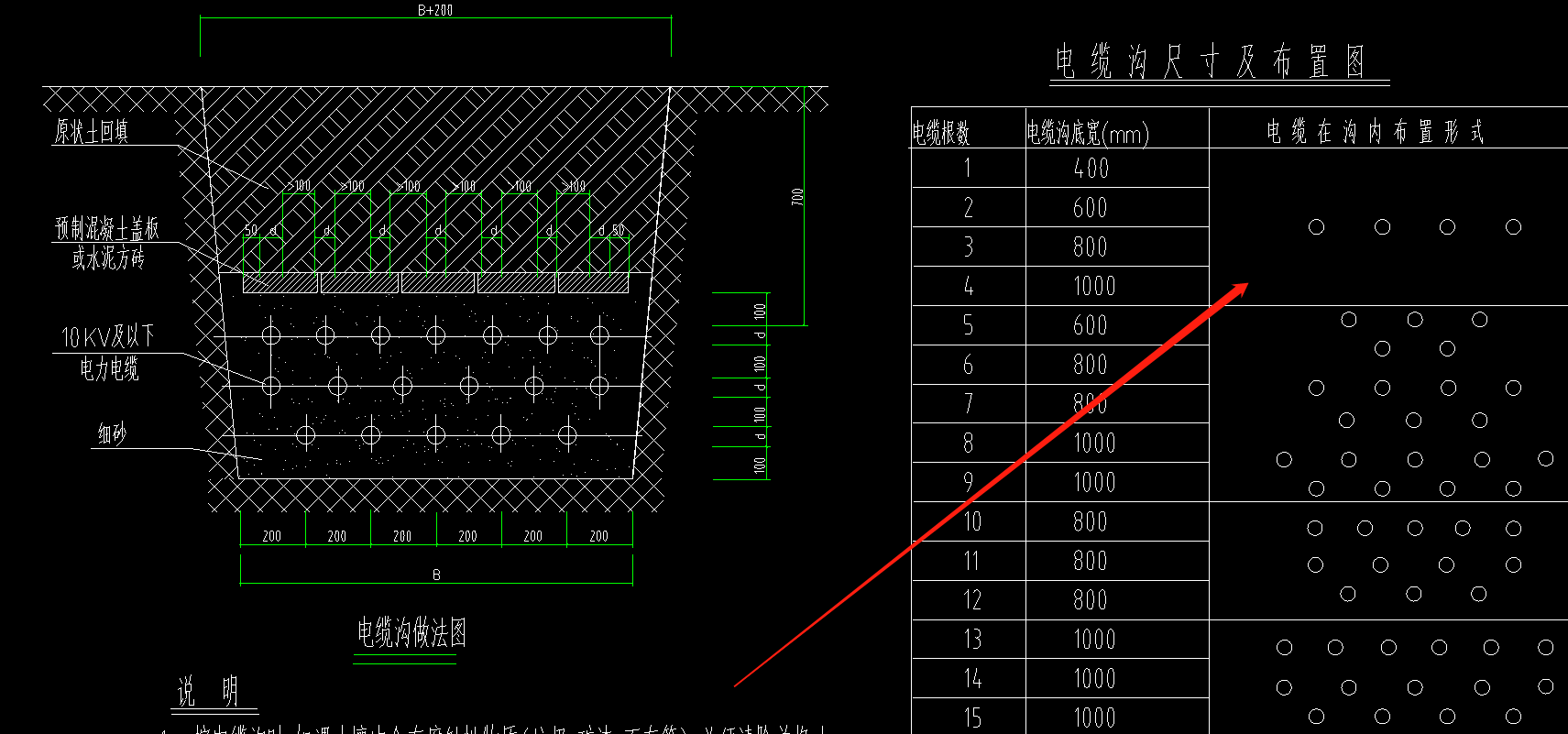
Task: Click cable count 12 in the table
Action: [972, 600]
